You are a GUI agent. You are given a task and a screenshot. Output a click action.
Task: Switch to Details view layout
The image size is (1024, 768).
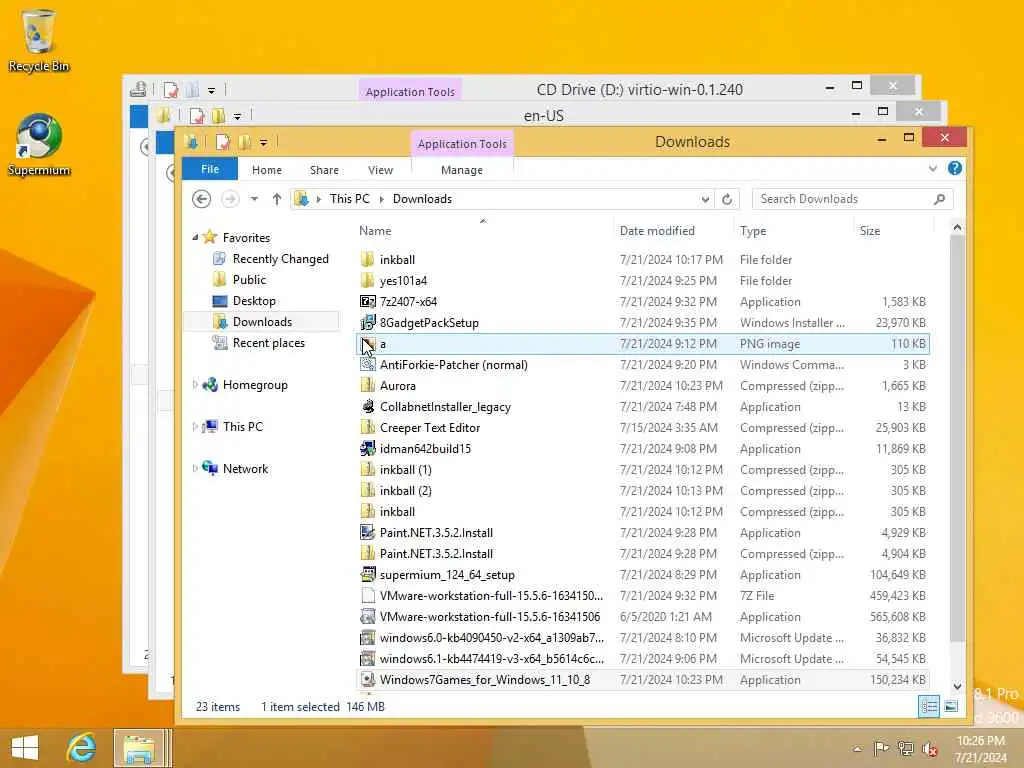(x=929, y=706)
